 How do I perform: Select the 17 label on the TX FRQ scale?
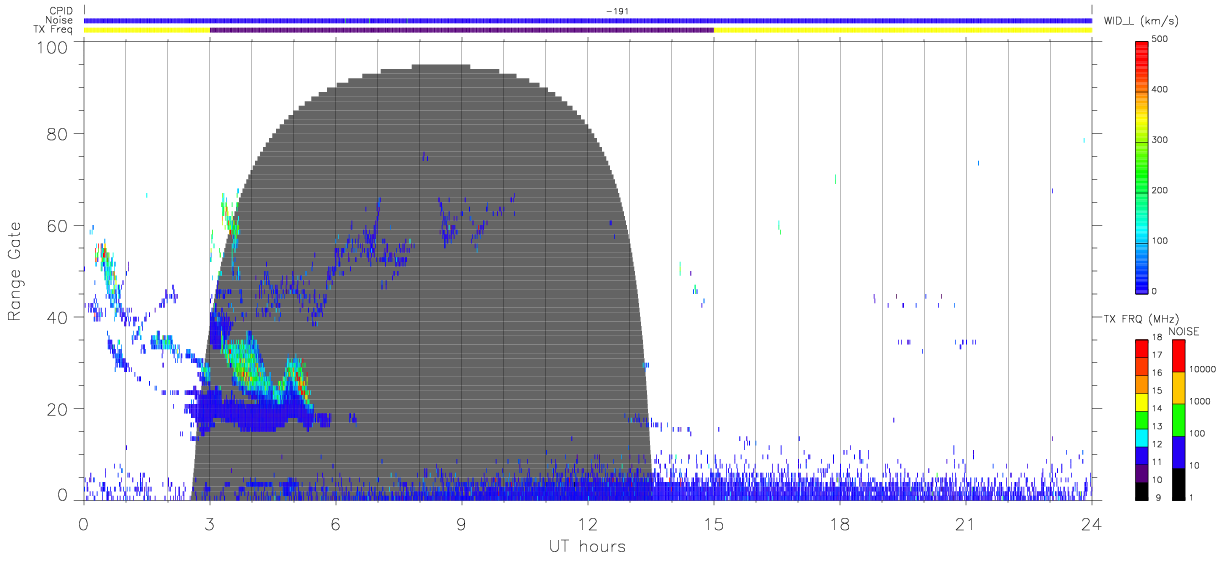point(1157,355)
